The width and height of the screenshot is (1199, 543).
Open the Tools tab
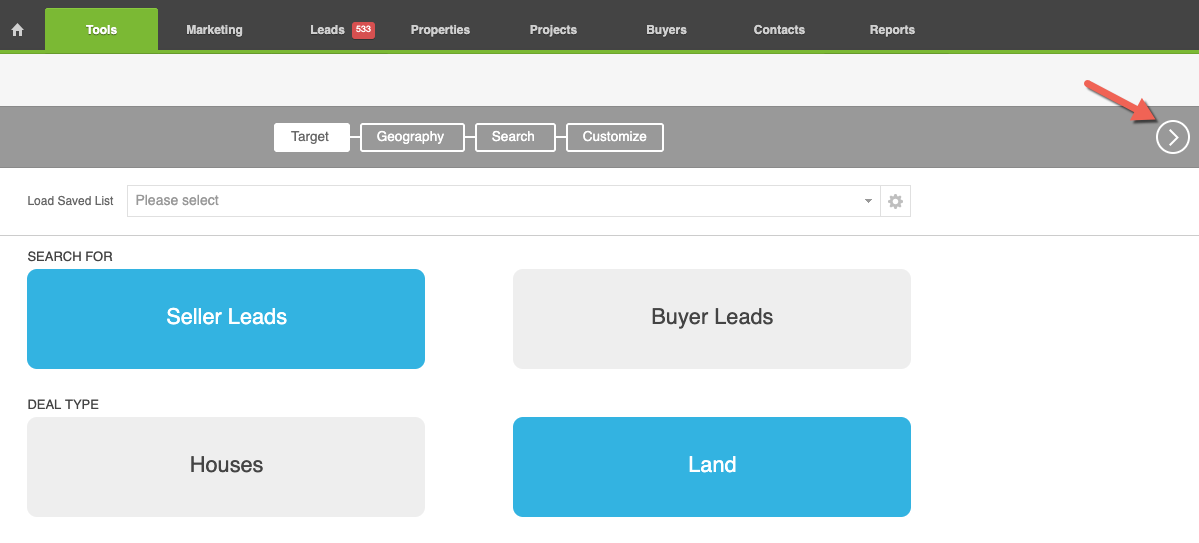pos(101,30)
